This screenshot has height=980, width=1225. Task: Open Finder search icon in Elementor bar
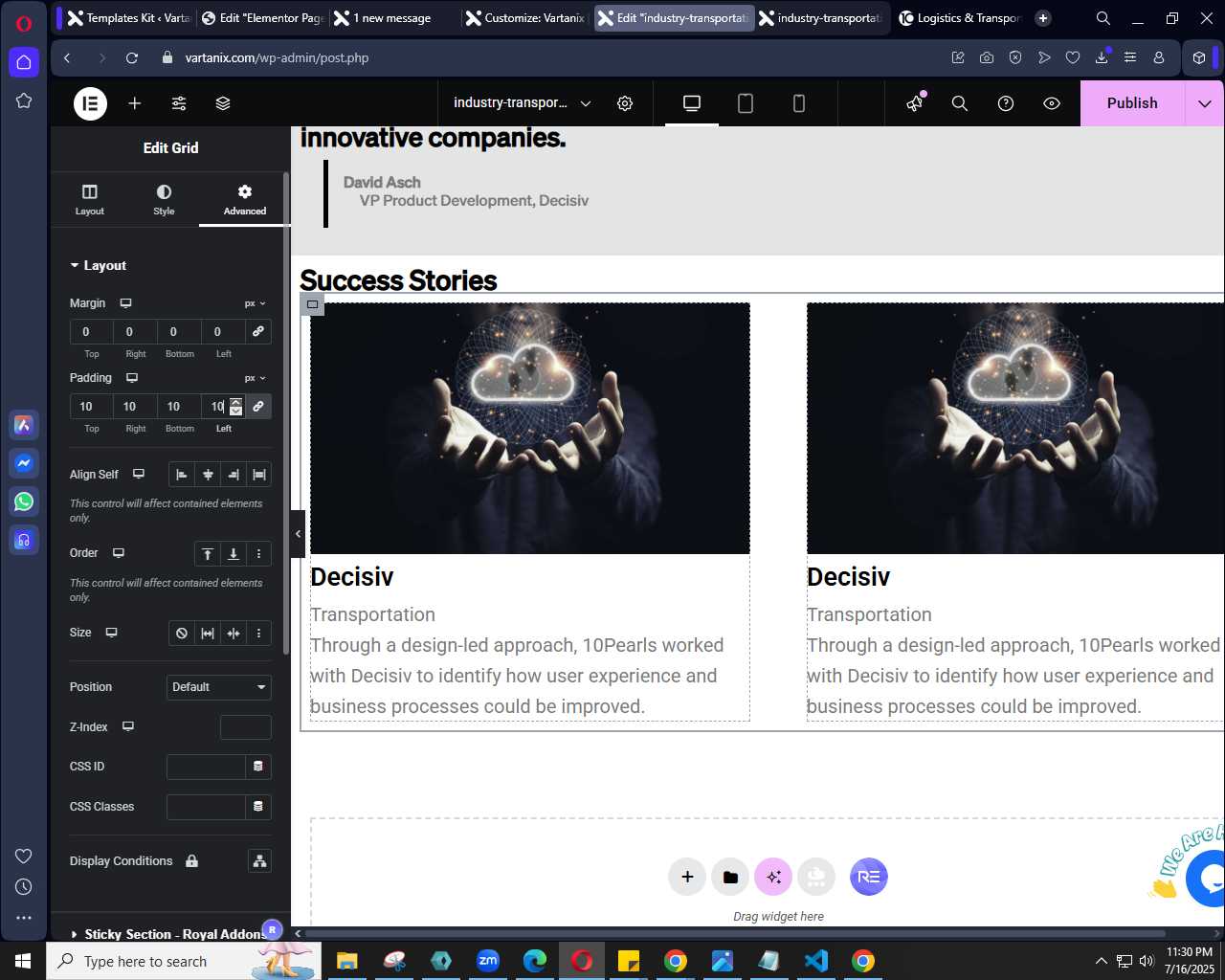(960, 103)
